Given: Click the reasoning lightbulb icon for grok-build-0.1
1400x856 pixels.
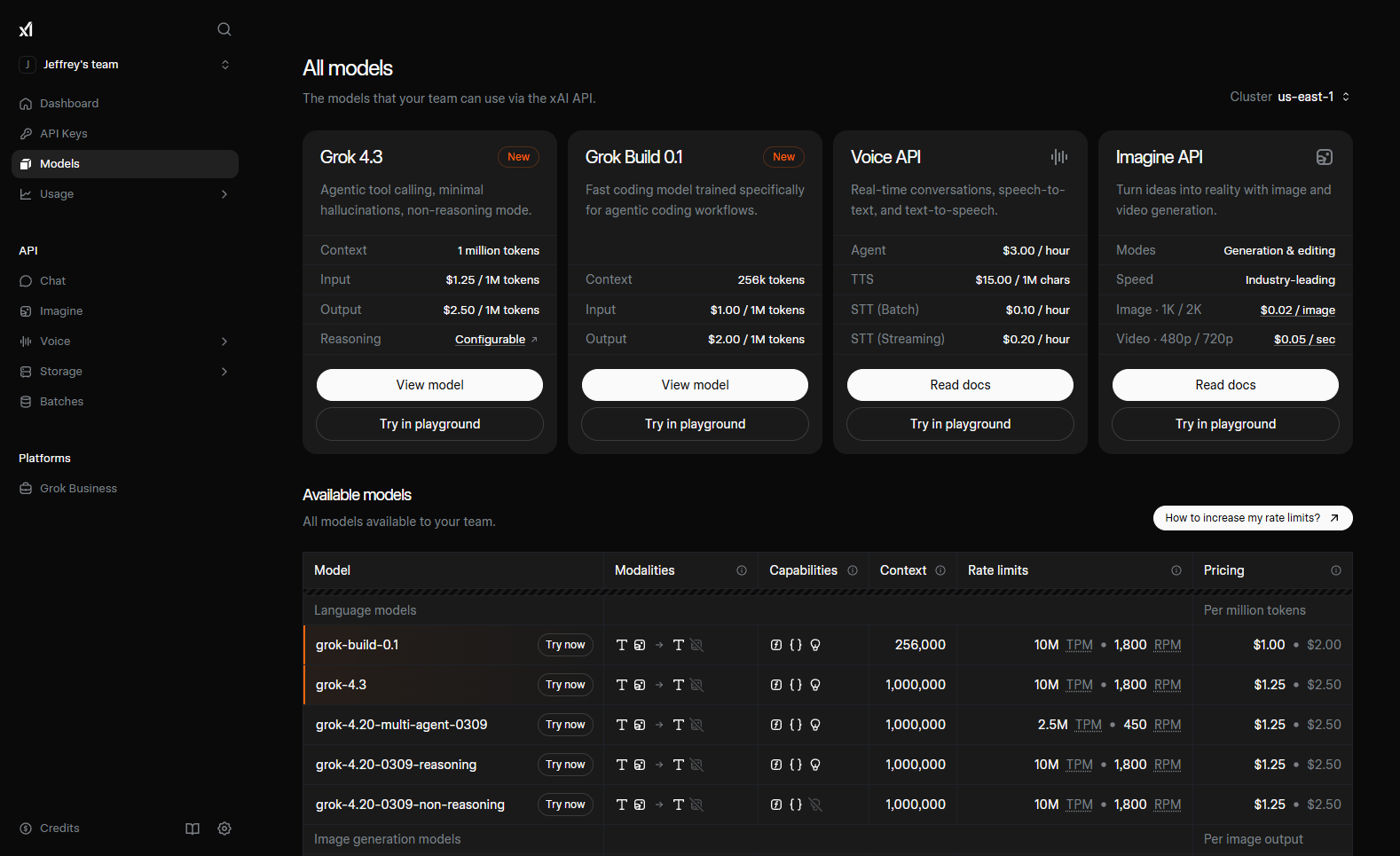Looking at the screenshot, I should tap(815, 645).
